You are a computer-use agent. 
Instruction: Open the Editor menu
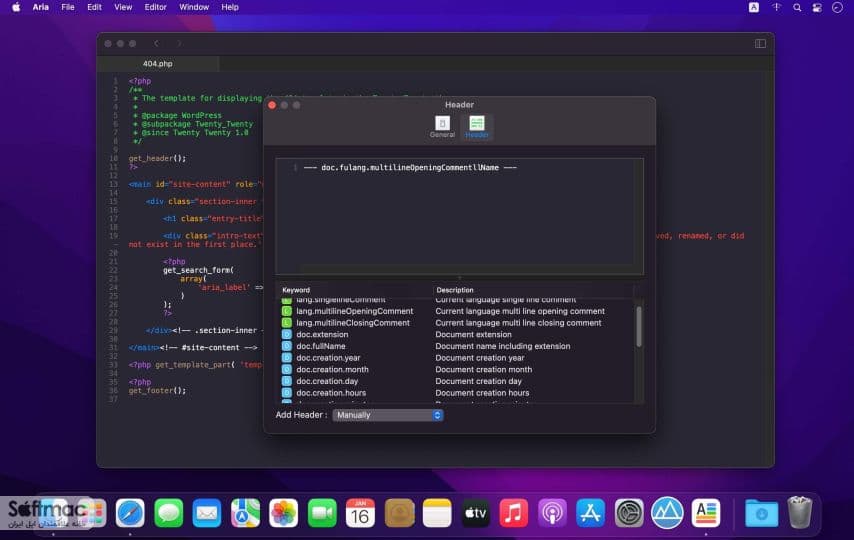155,7
